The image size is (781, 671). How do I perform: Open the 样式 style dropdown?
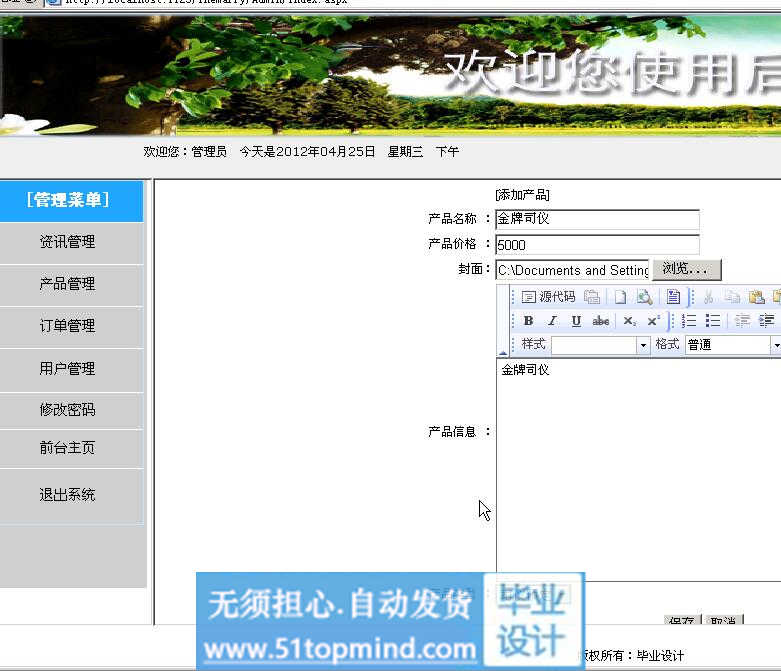click(x=600, y=345)
